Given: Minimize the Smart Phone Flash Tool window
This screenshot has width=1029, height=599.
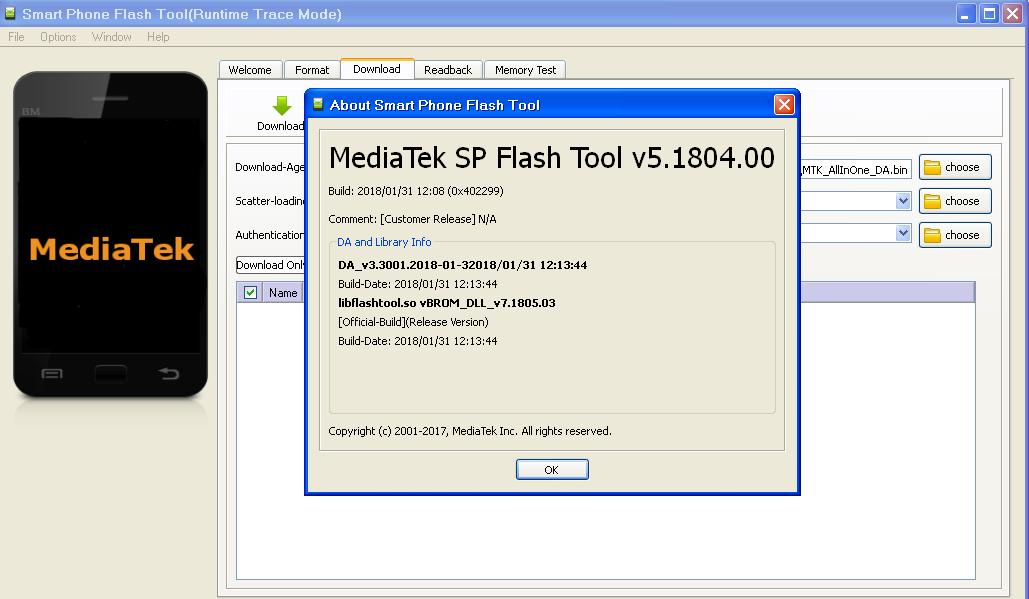Looking at the screenshot, I should click(965, 14).
